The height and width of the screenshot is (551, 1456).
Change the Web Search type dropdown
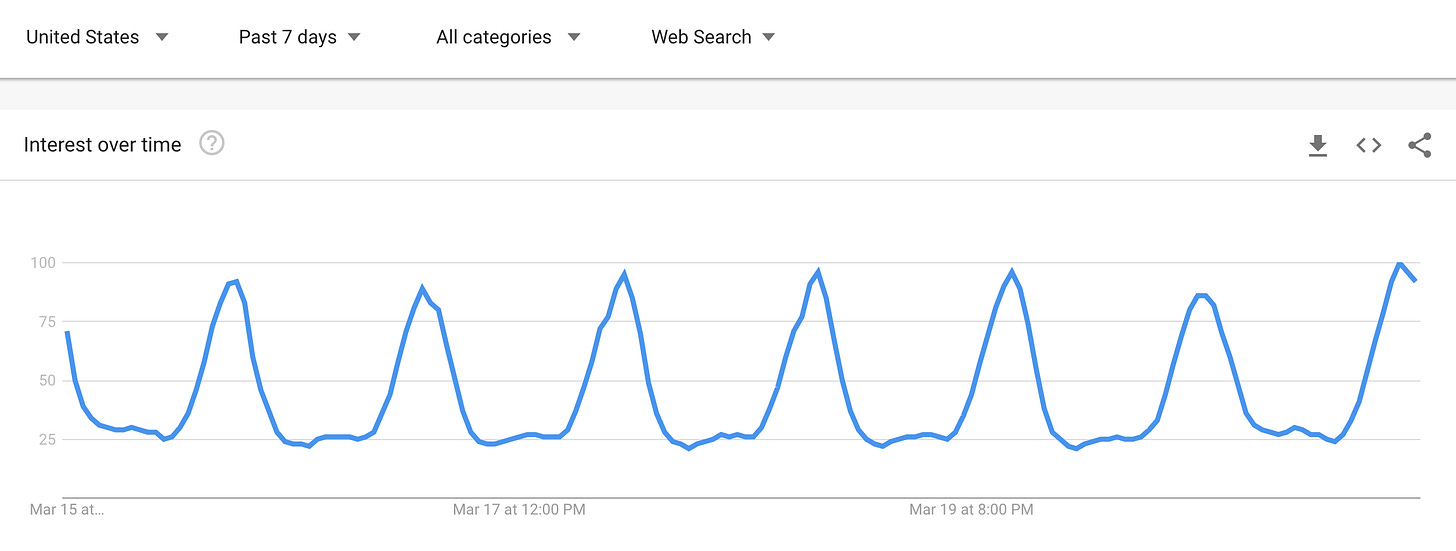tap(713, 37)
